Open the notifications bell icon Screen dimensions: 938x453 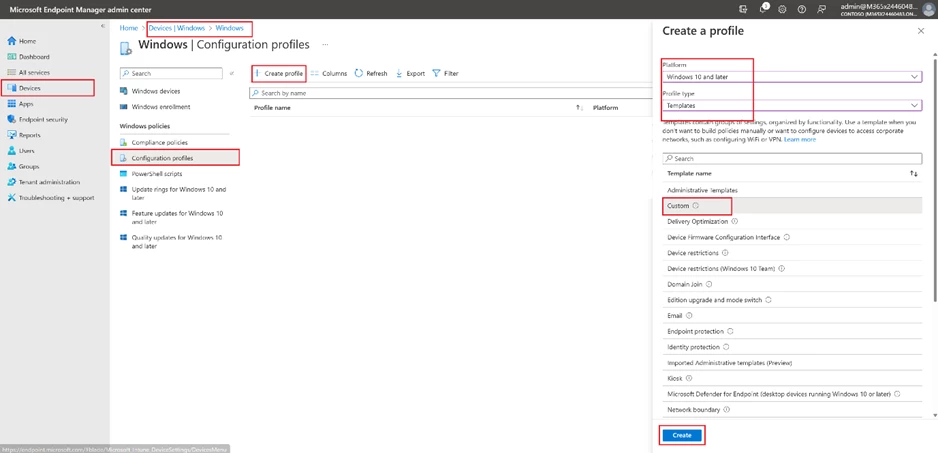coord(763,10)
